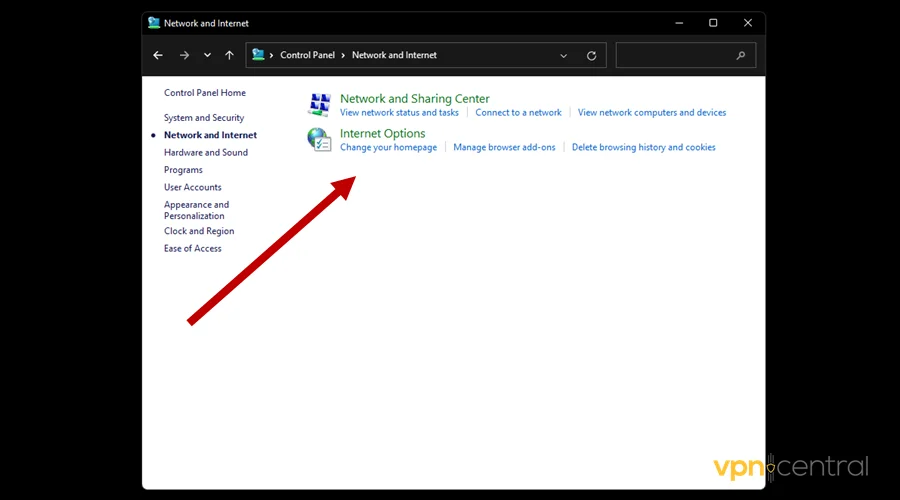Open View network status and tasks
The height and width of the screenshot is (500, 900).
(x=399, y=113)
